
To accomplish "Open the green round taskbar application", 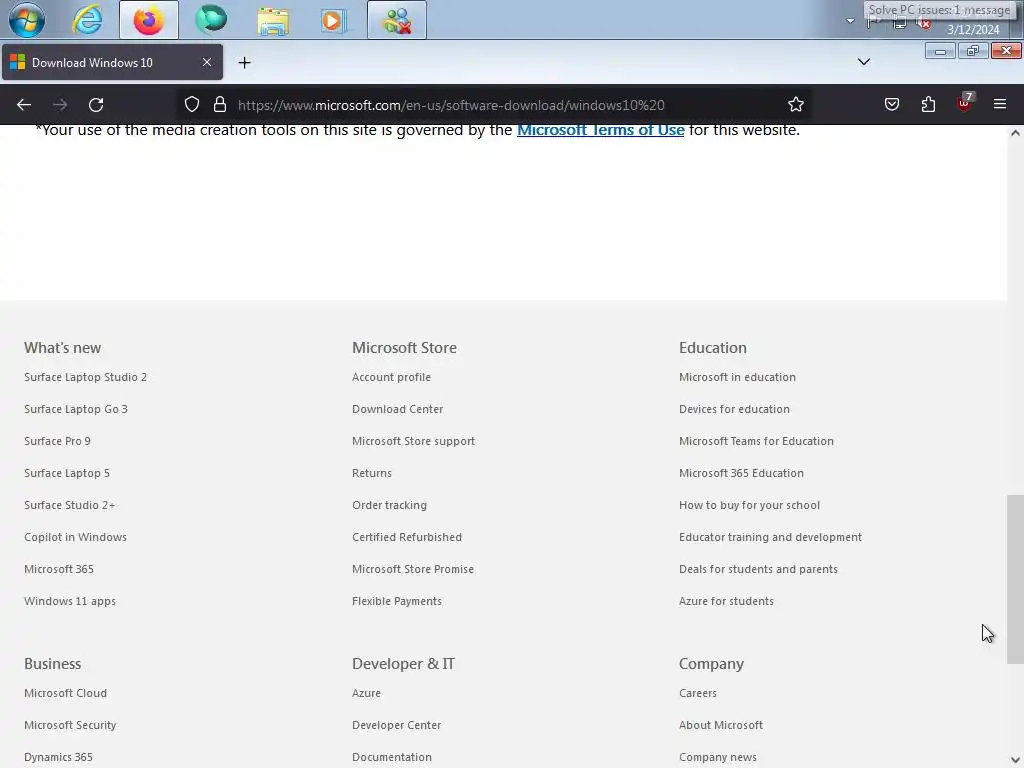I will tap(211, 20).
